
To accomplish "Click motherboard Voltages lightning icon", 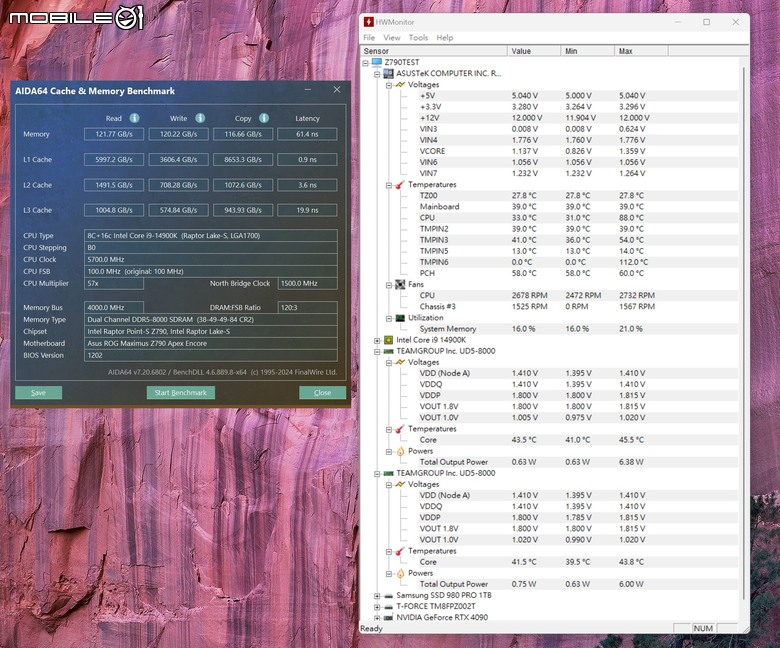I will tap(400, 85).
